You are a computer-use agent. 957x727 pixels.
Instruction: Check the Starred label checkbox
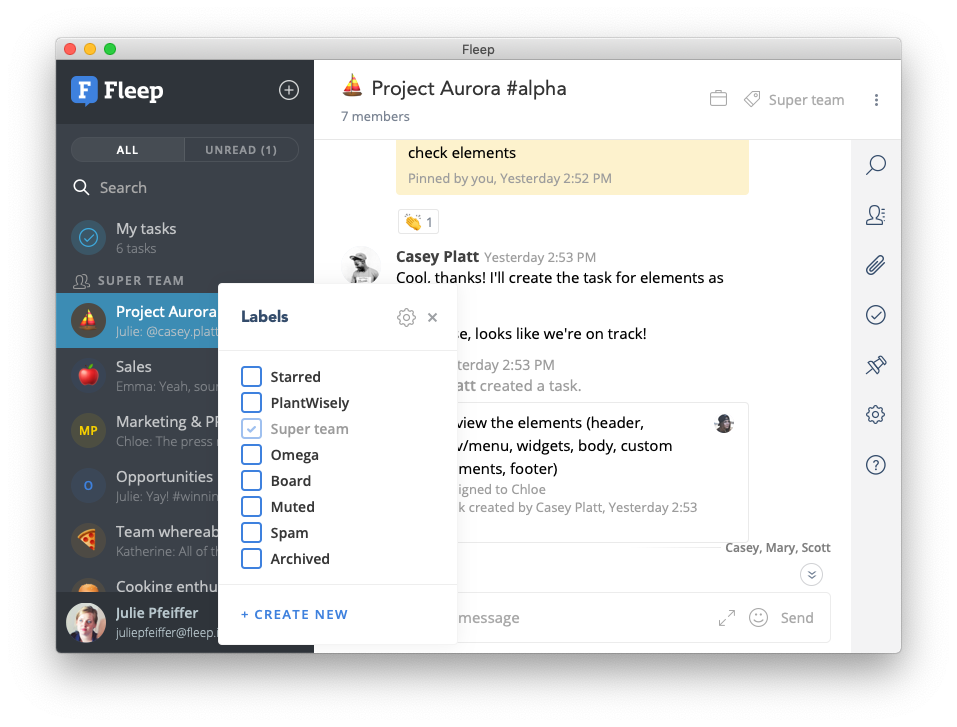click(x=251, y=377)
